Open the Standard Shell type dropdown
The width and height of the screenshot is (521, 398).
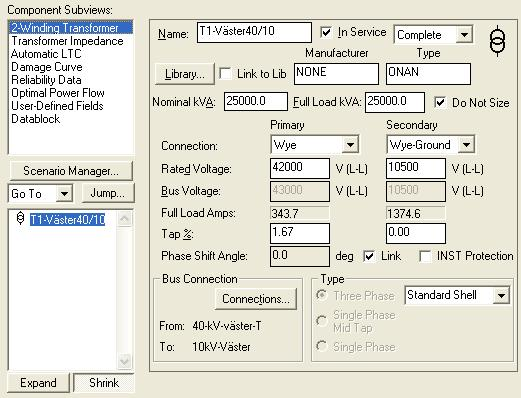(x=501, y=295)
